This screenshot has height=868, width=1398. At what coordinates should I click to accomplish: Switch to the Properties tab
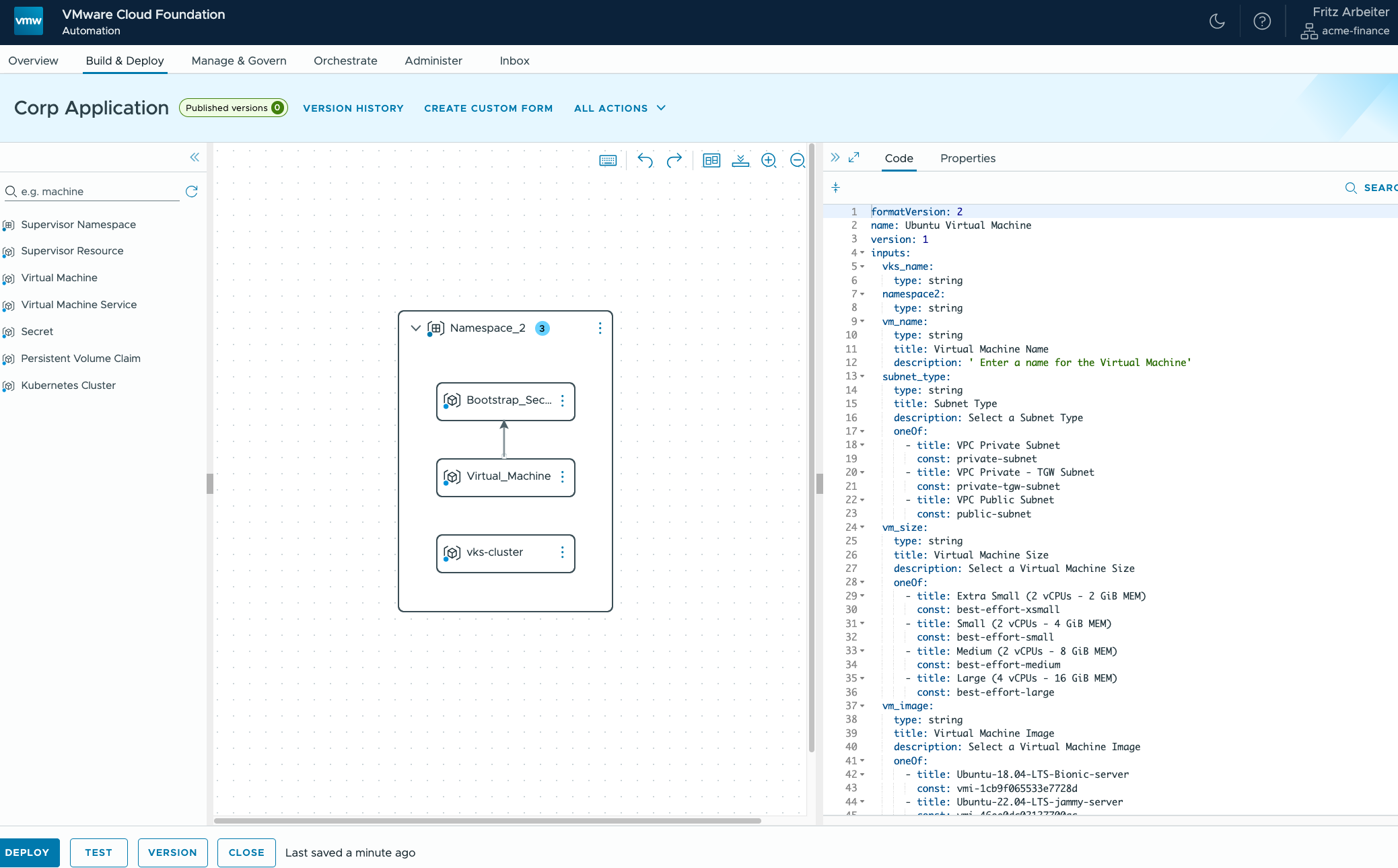click(x=967, y=158)
